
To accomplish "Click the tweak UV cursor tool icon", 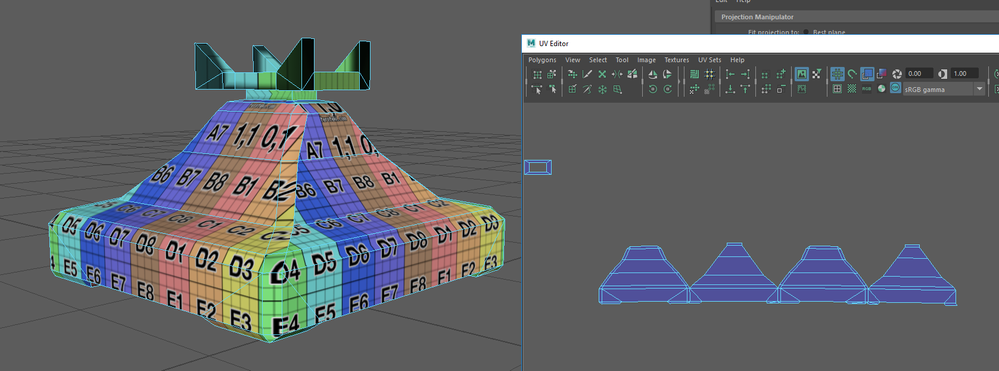I will 553,89.
